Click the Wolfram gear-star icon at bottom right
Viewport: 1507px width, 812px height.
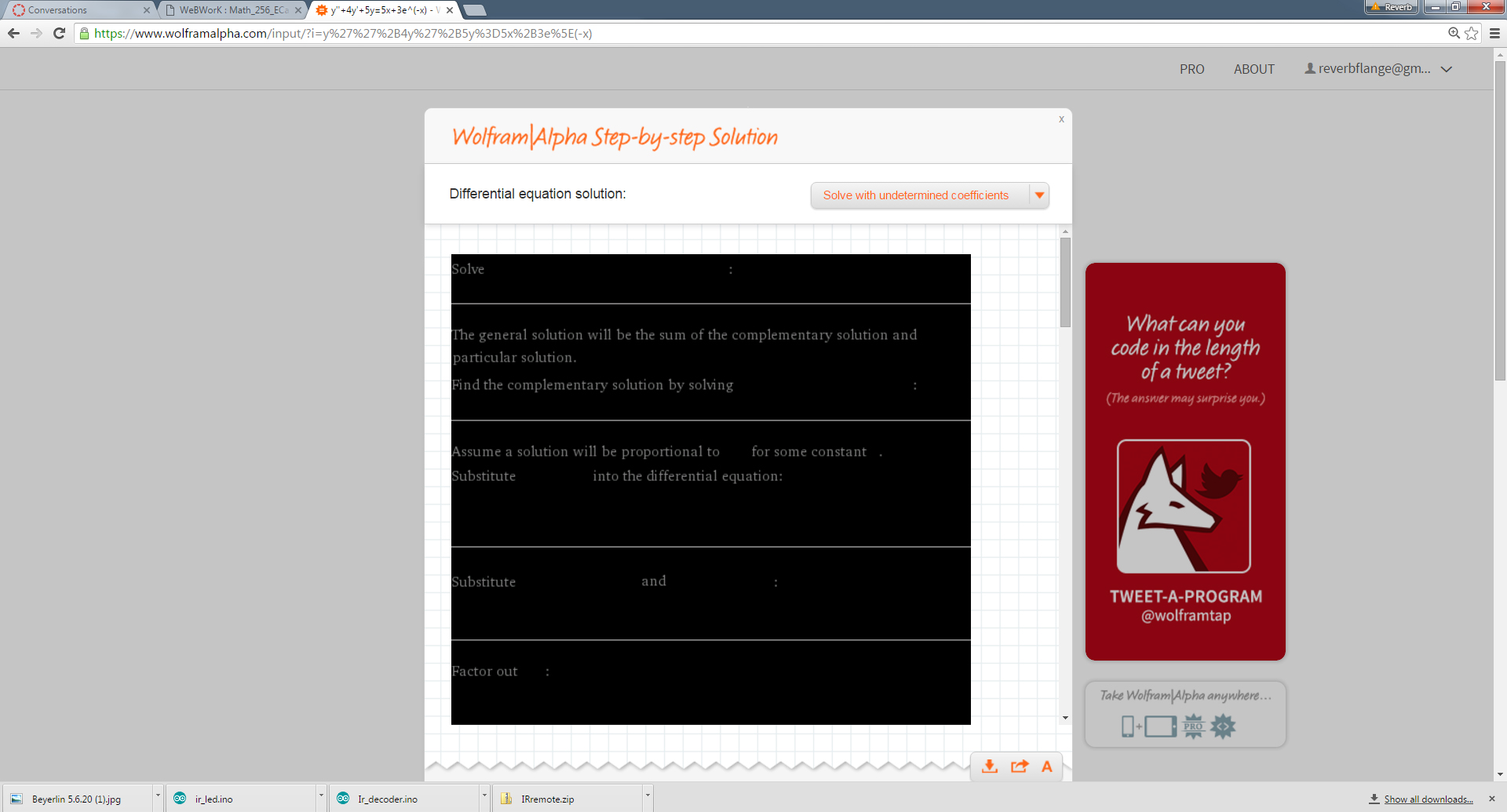(1223, 726)
